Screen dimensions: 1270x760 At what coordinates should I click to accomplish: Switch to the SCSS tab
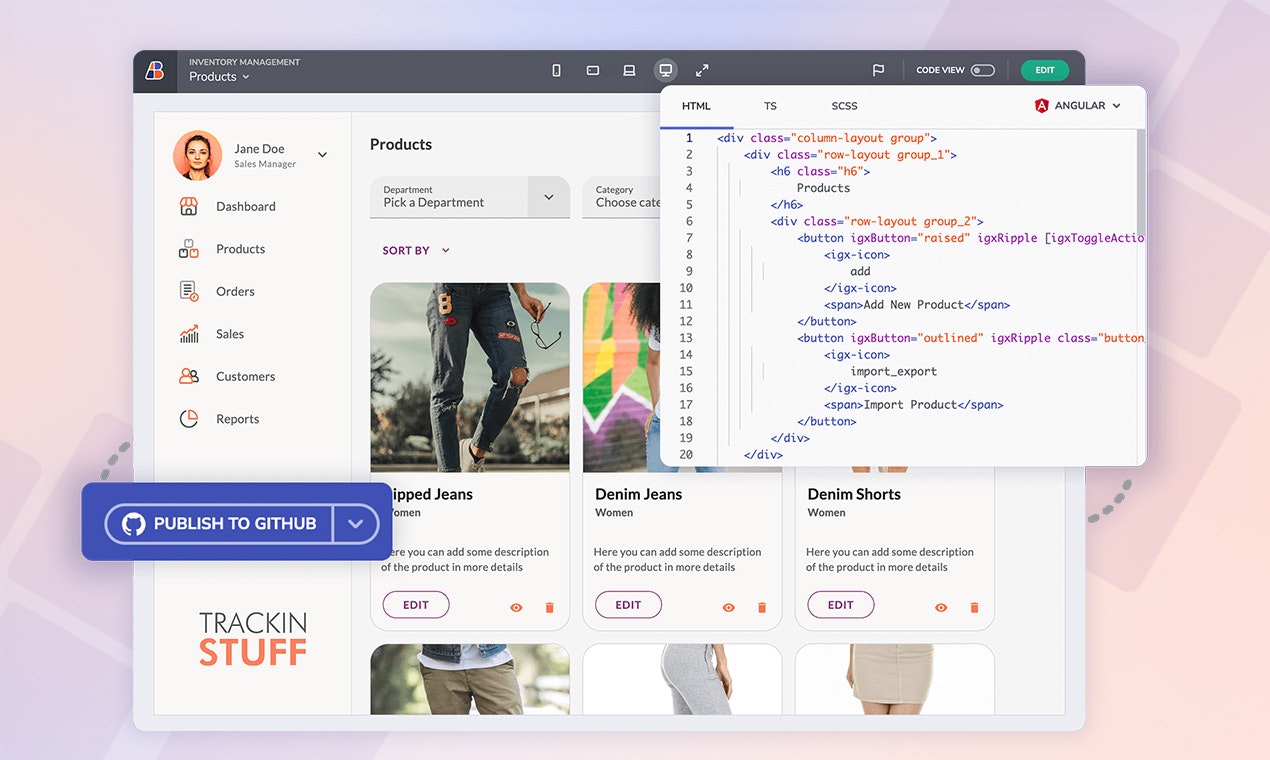pos(844,106)
